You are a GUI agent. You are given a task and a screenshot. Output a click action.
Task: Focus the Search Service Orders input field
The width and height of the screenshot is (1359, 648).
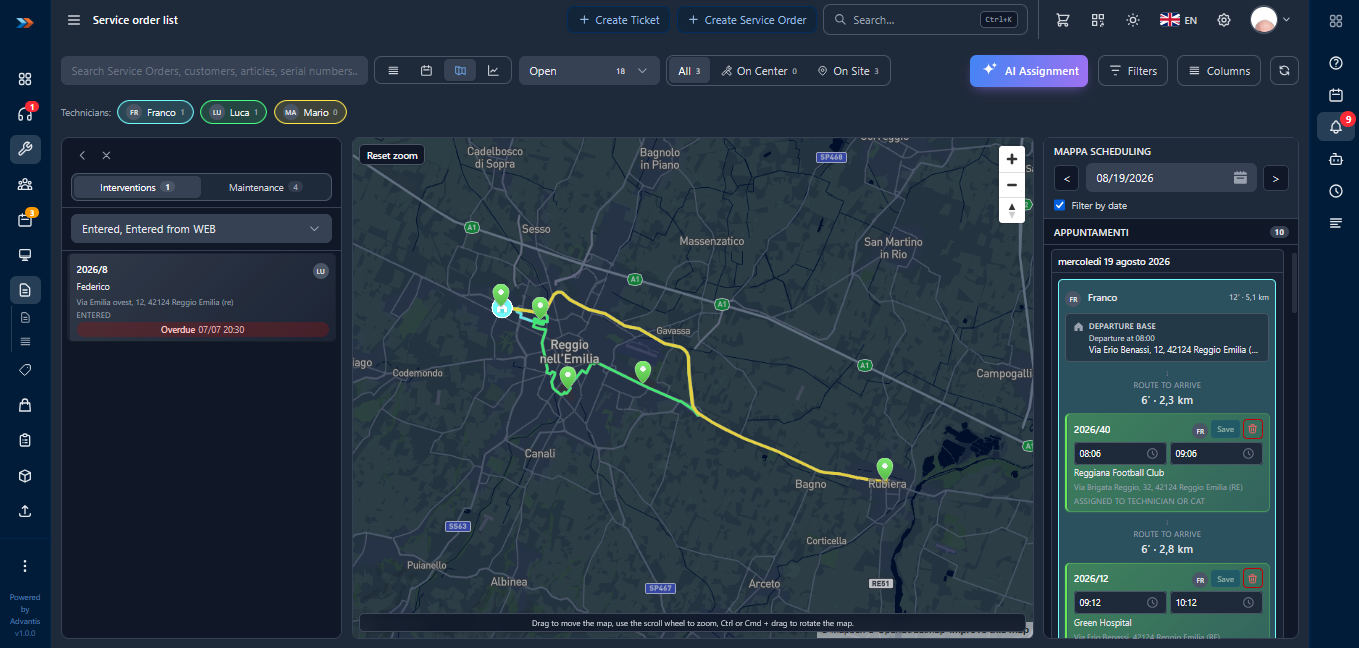pos(214,71)
